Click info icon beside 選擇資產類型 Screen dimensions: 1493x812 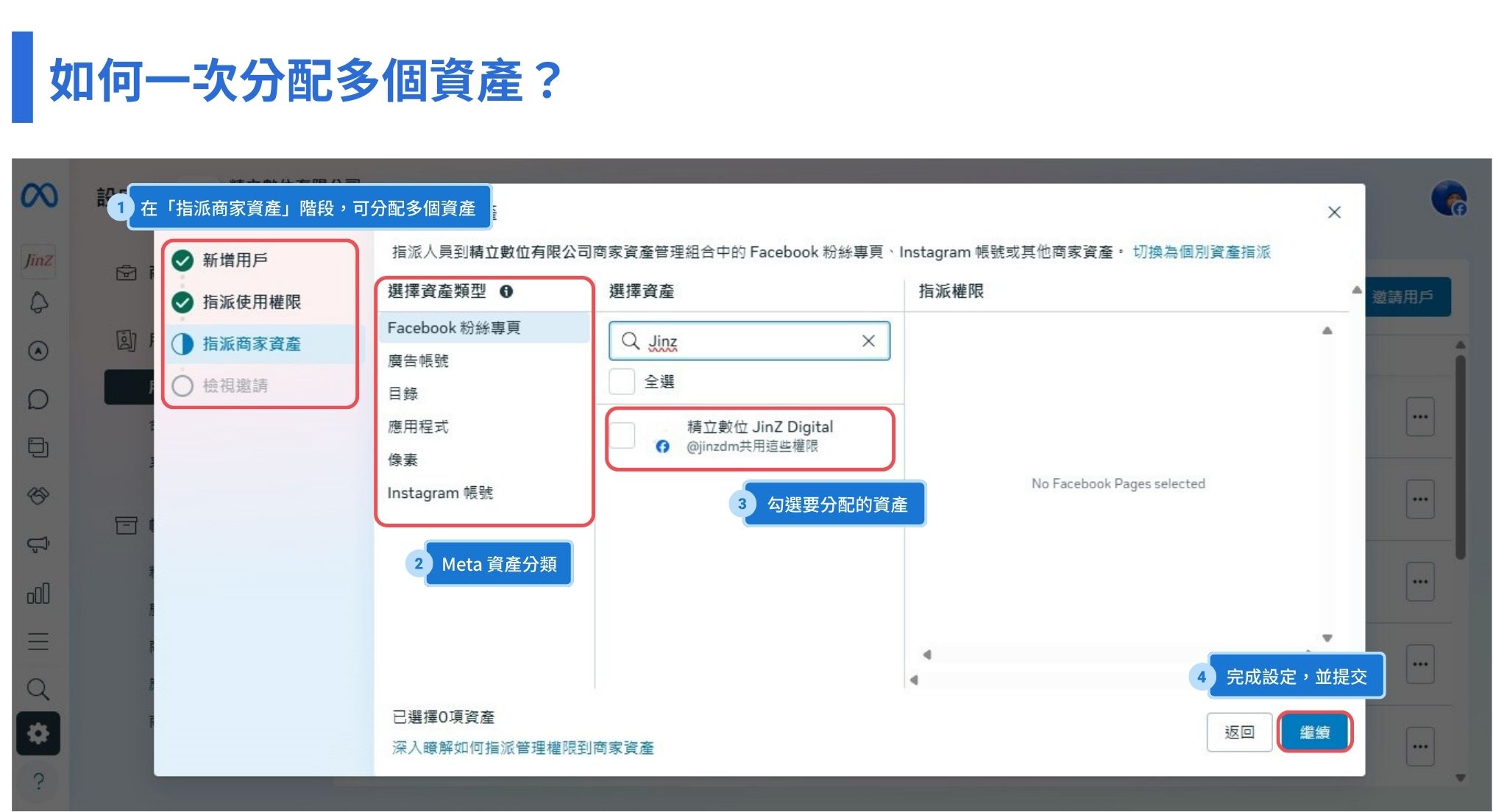click(506, 291)
